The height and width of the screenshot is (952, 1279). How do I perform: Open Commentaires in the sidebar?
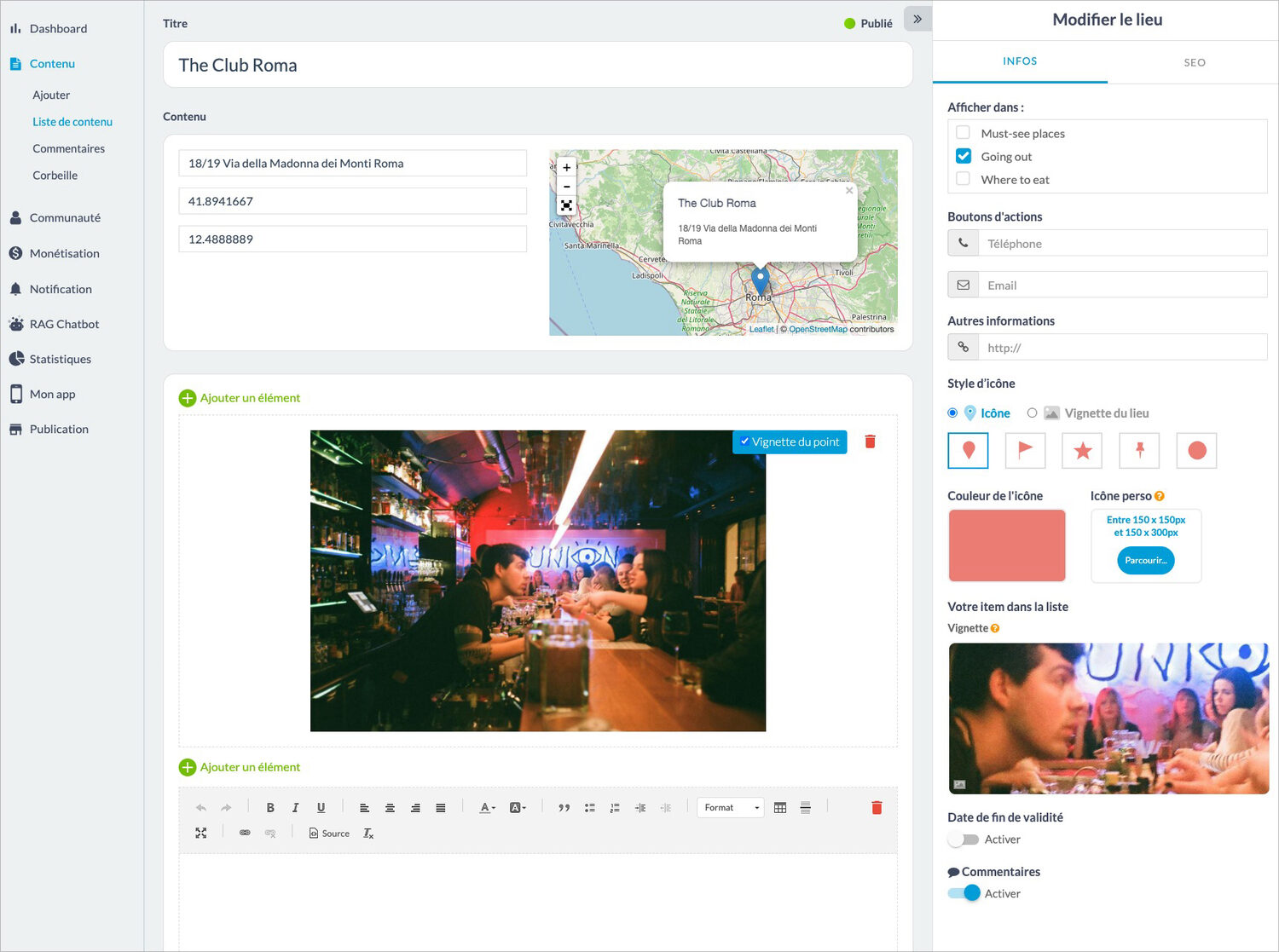[69, 148]
